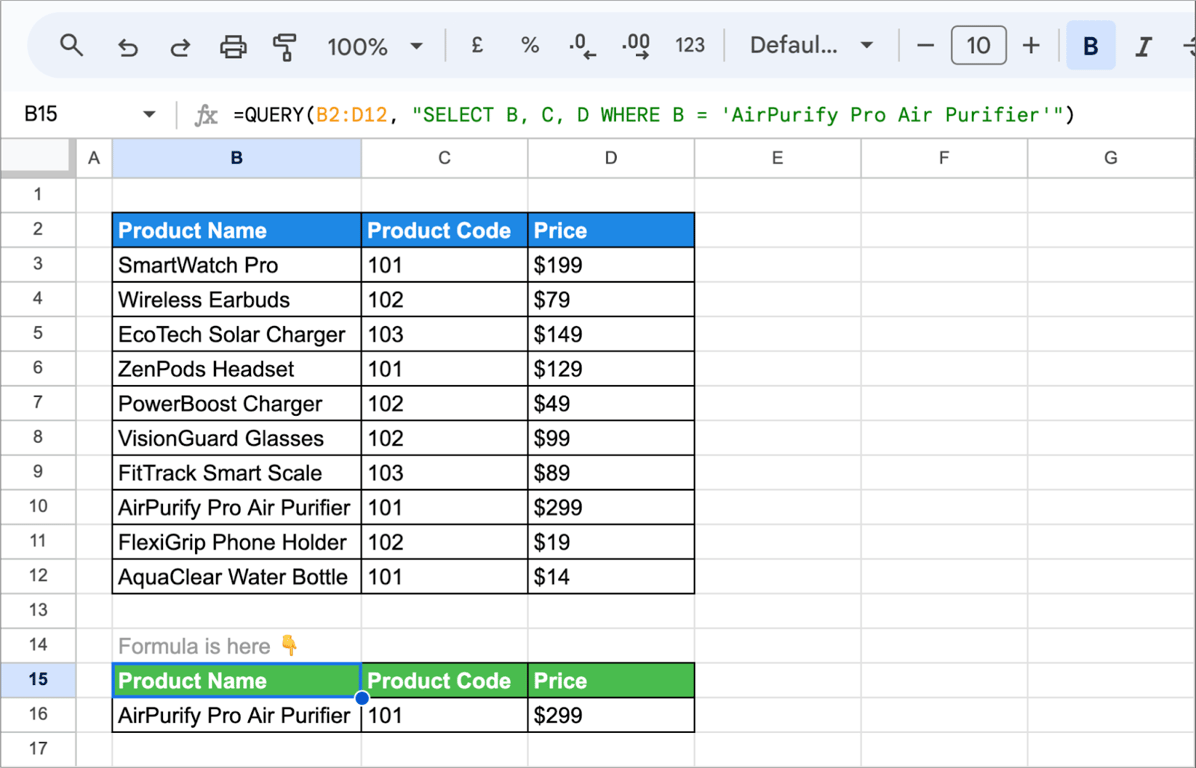Image resolution: width=1196 pixels, height=768 pixels.
Task: Decrease font size with minus button
Action: pyautogui.click(x=925, y=46)
